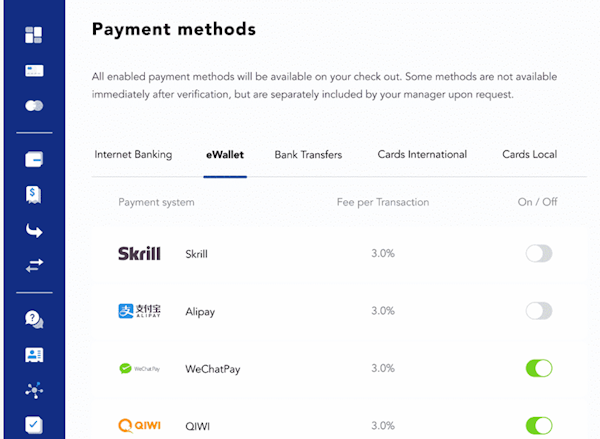Turn on the Alipay payment toggle
Screen dimensions: 600x439
tap(539, 311)
